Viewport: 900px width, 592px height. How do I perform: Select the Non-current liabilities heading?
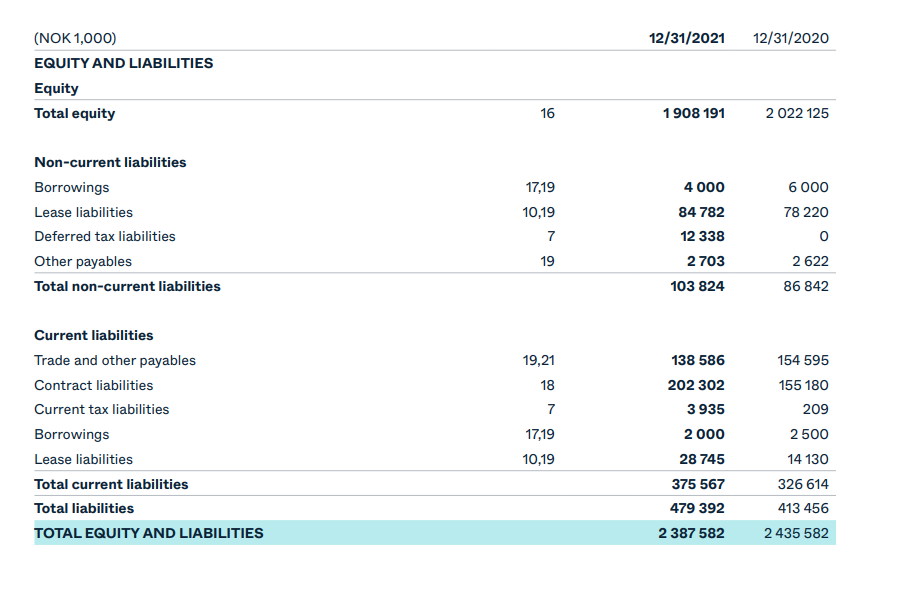(110, 162)
